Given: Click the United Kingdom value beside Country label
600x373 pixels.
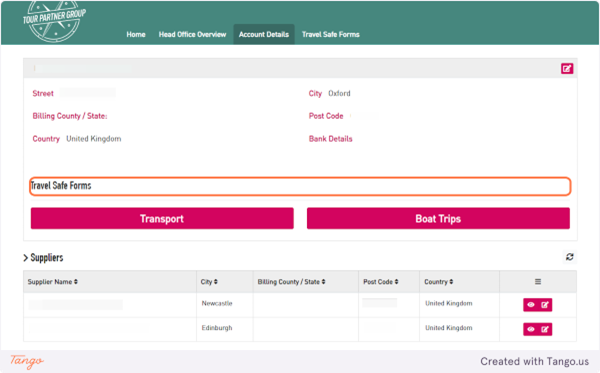Looking at the screenshot, I should tap(94, 139).
